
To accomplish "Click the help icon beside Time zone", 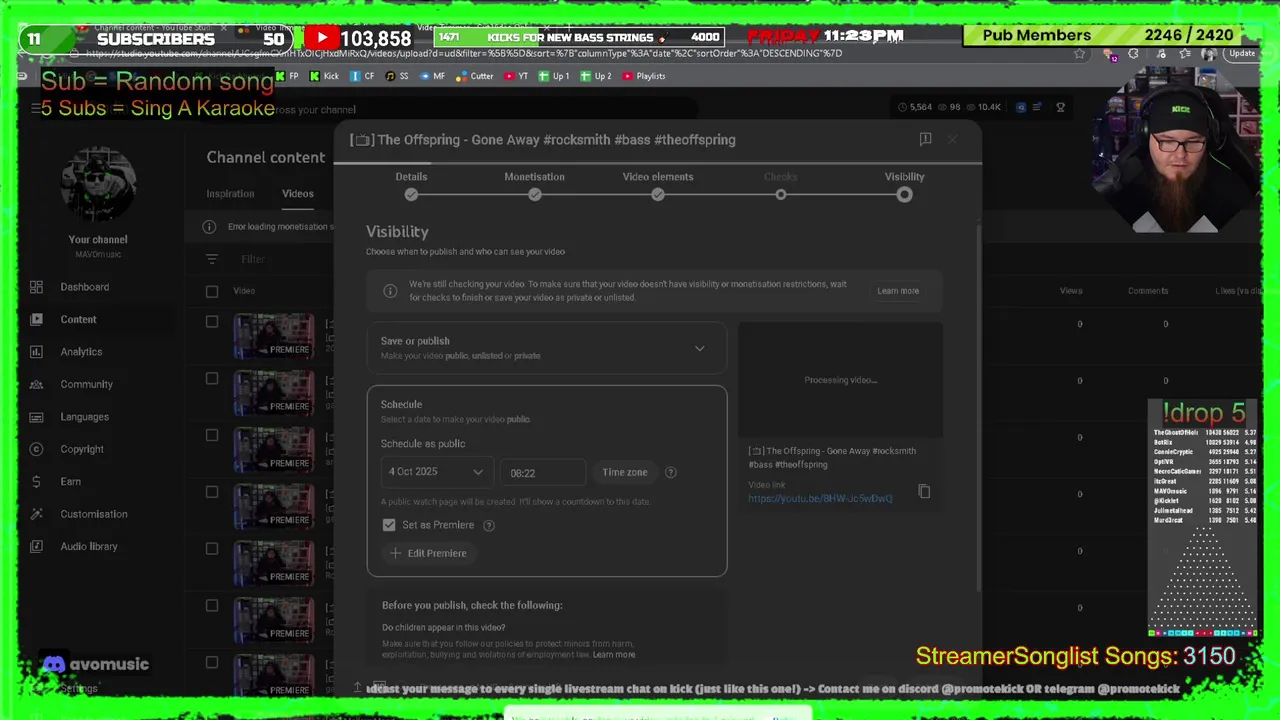I will point(671,472).
